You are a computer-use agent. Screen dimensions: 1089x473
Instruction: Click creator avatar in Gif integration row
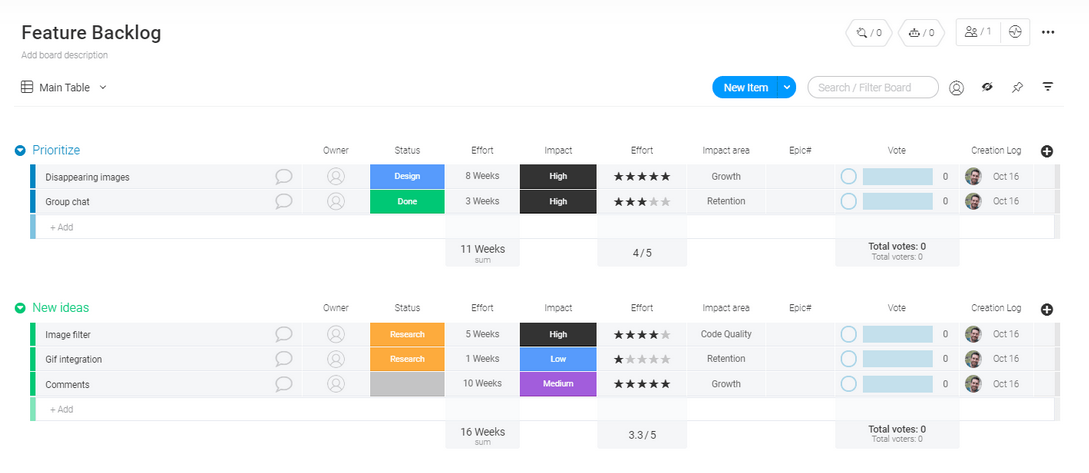click(973, 359)
